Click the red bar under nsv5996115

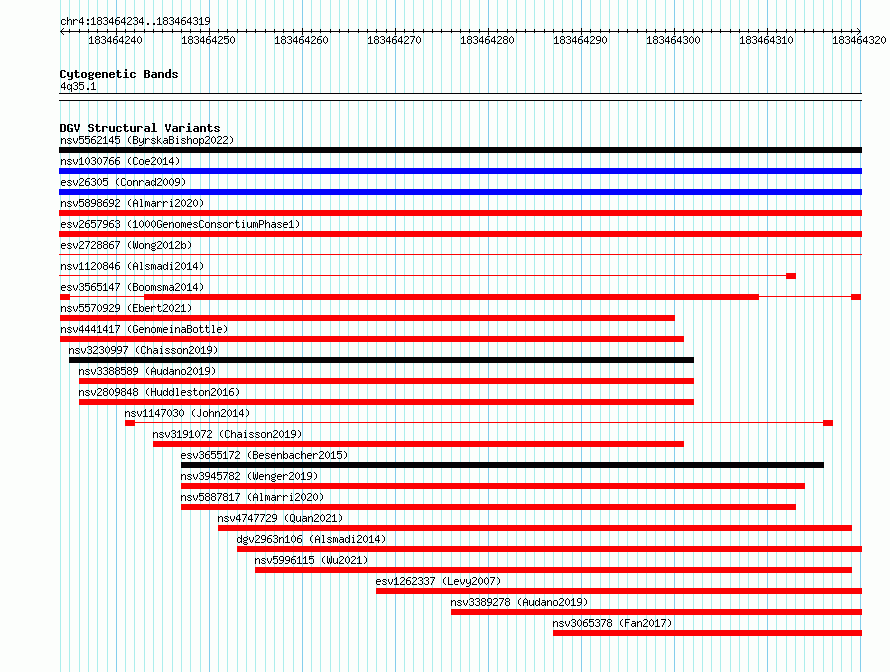[x=553, y=570]
